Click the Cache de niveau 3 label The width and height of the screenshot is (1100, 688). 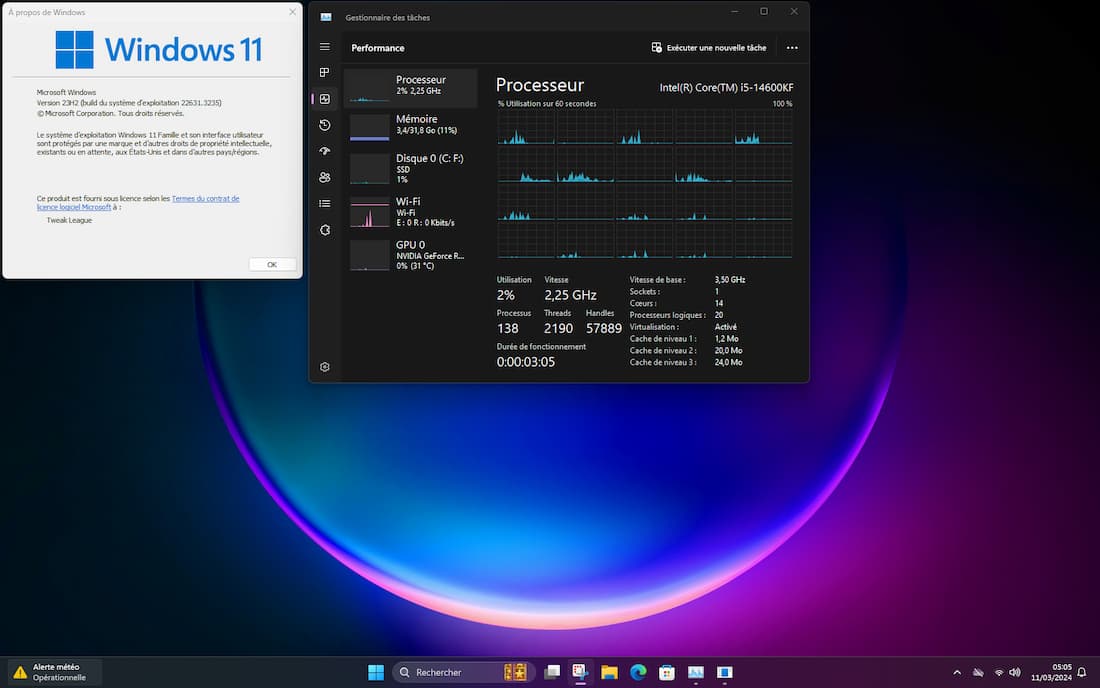tap(663, 363)
